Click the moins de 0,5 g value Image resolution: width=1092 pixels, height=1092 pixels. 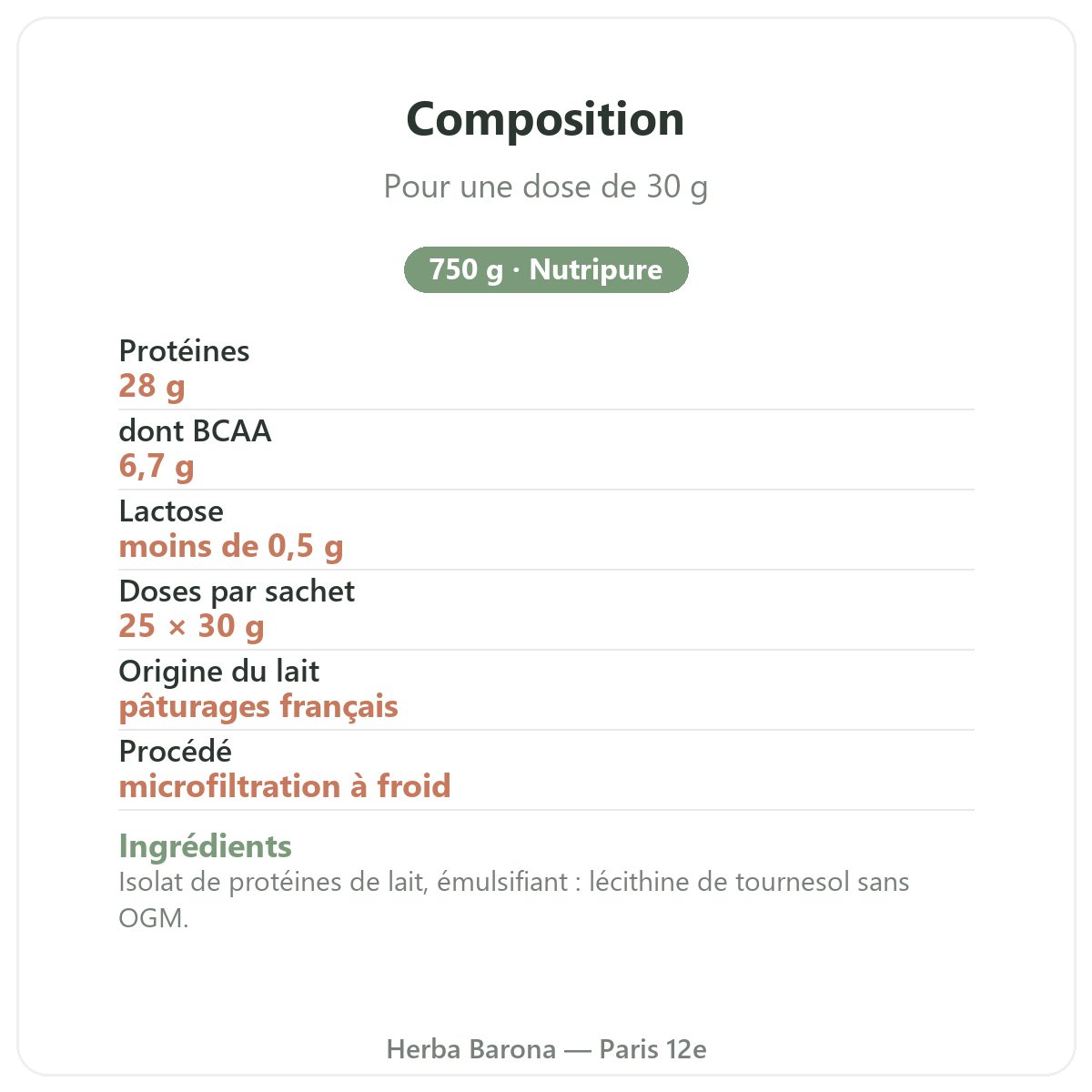(231, 546)
